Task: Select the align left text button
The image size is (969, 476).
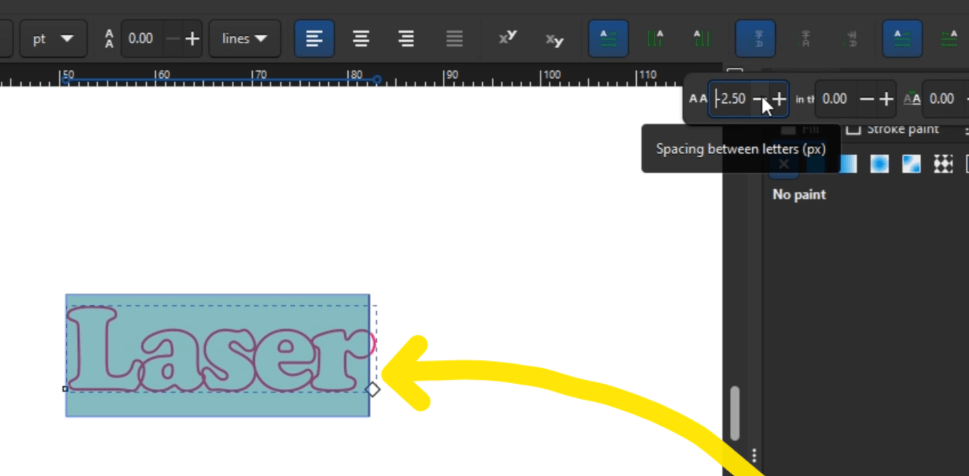Action: click(314, 39)
